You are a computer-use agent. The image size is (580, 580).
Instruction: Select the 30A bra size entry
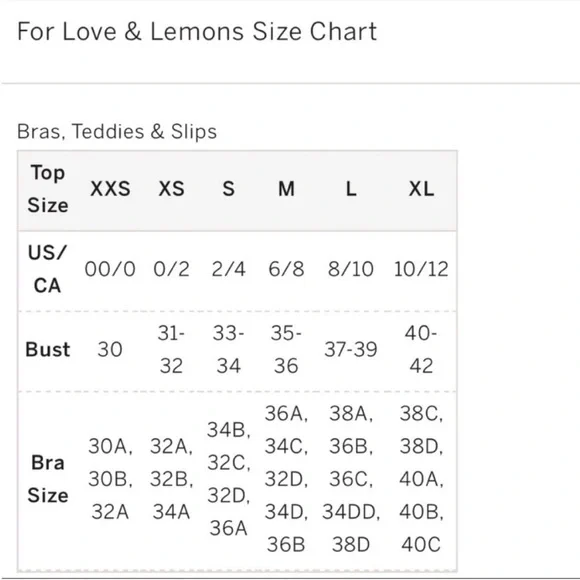[110, 446]
